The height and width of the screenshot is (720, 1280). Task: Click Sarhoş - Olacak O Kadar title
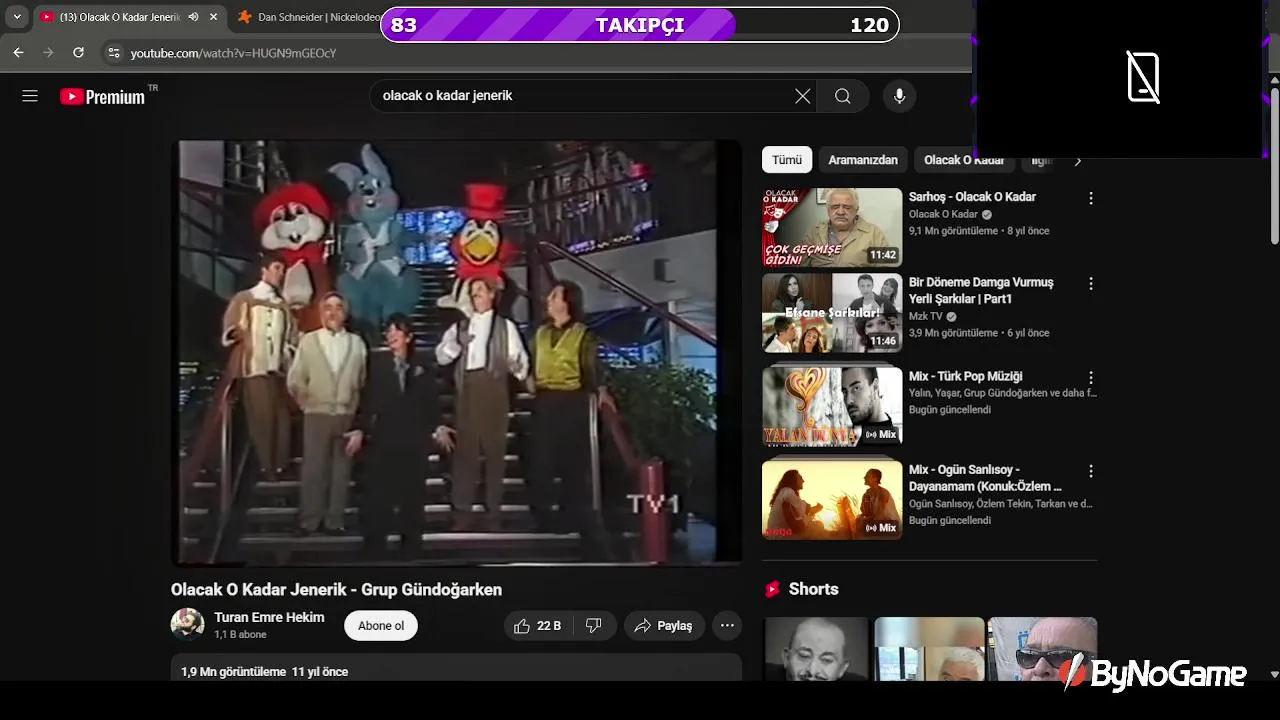click(972, 197)
